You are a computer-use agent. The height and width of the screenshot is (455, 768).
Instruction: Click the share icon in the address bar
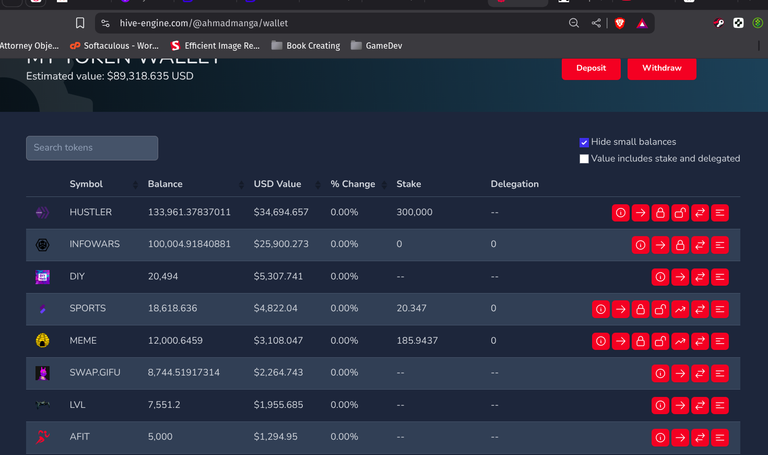click(x=596, y=23)
